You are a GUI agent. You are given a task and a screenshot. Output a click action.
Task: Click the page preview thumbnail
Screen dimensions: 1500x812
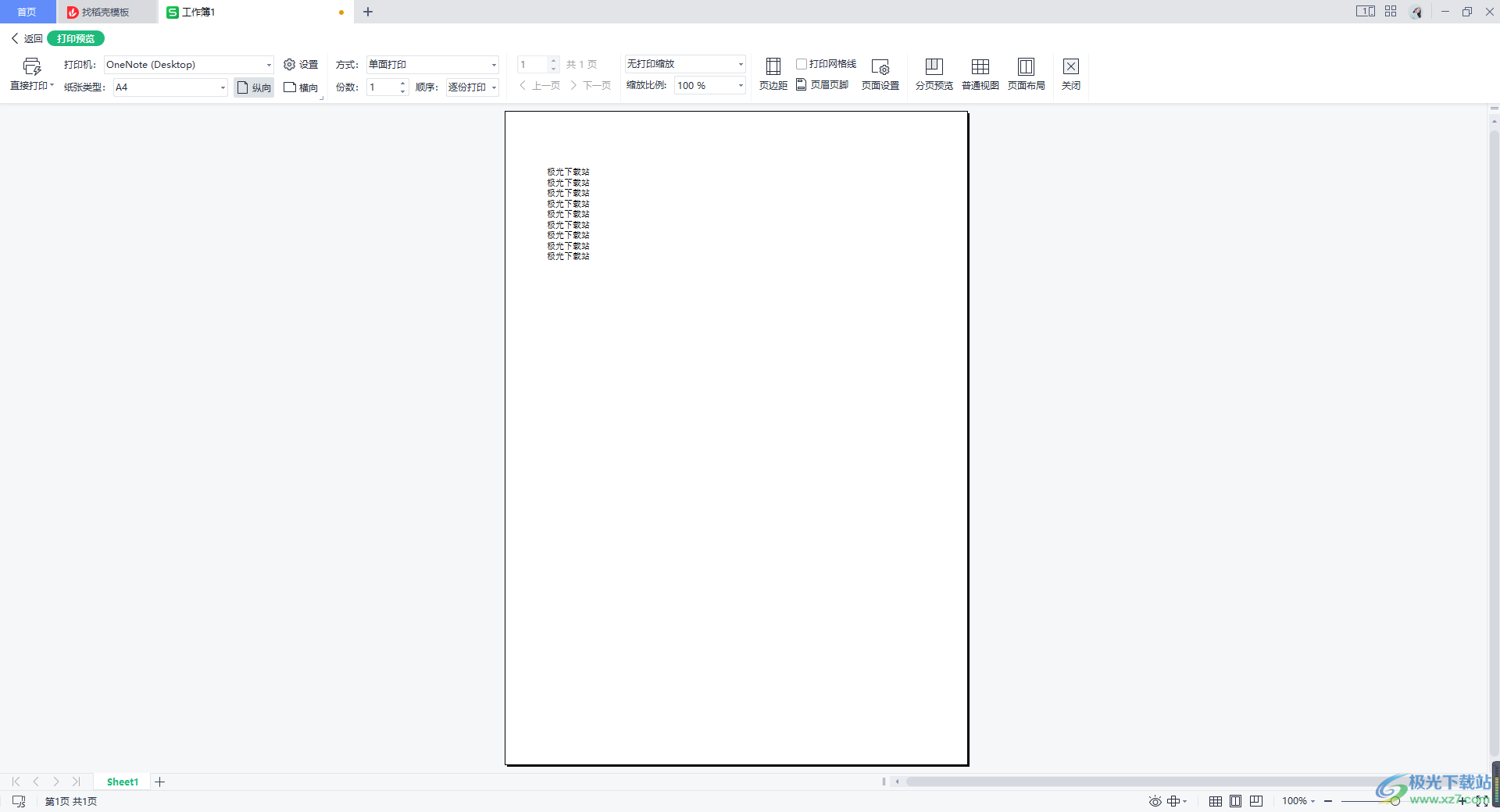737,438
